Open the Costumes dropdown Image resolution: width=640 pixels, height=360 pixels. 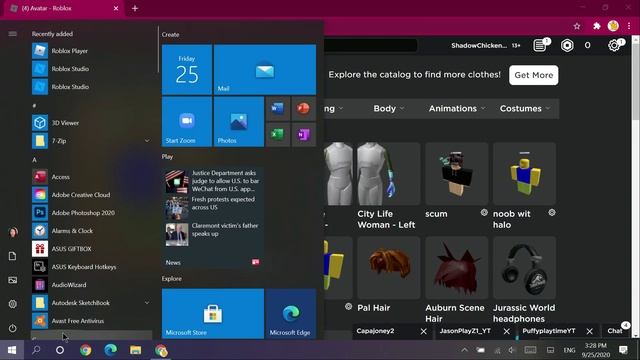(x=525, y=109)
